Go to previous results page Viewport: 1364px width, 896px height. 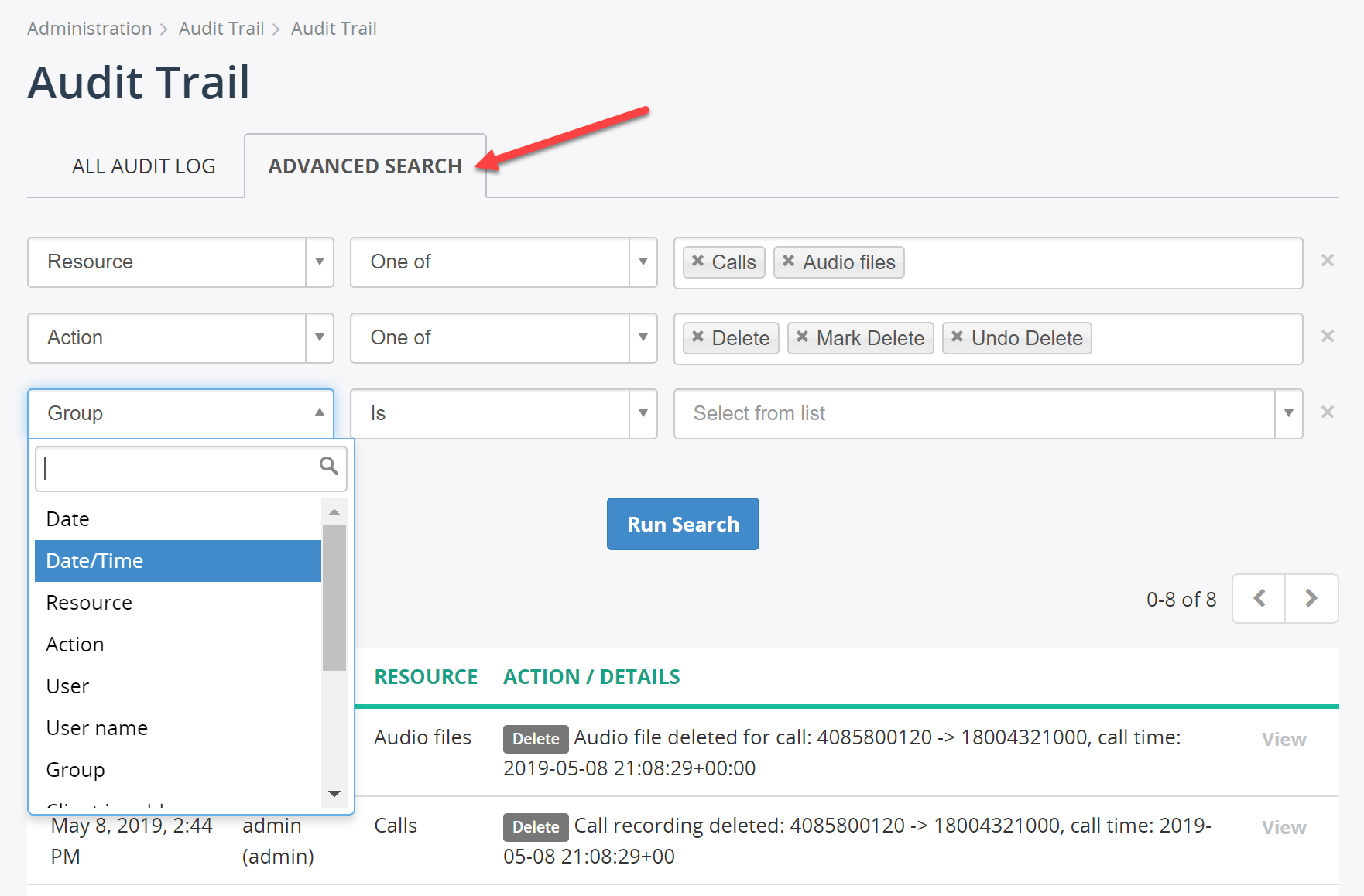click(1259, 598)
